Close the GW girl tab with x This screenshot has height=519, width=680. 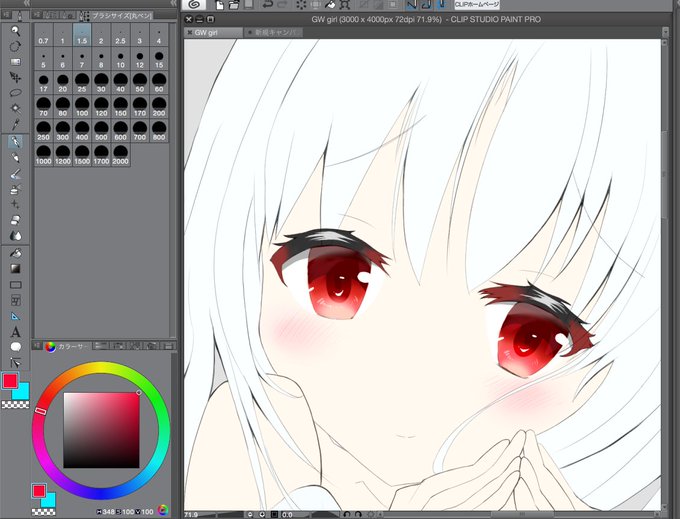(x=190, y=33)
